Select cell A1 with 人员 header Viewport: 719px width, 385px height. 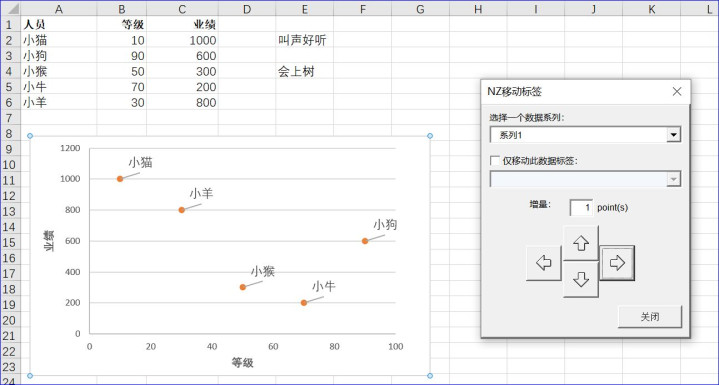point(59,25)
